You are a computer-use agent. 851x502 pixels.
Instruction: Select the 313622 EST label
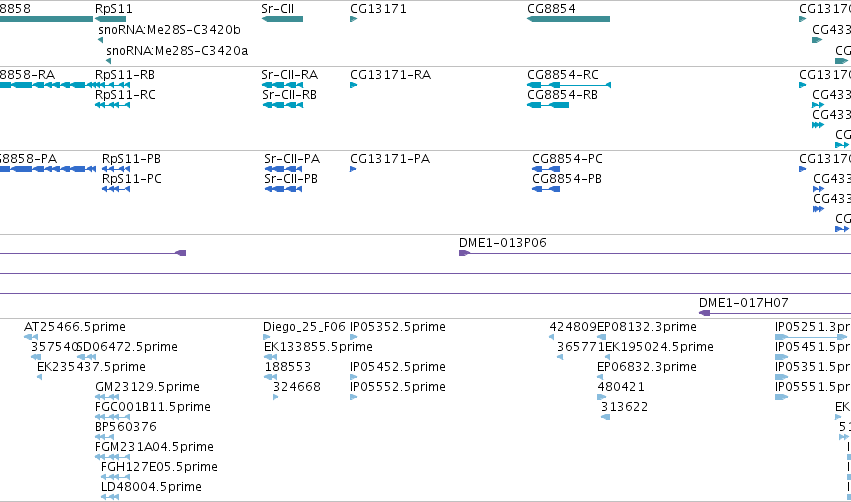tap(624, 407)
